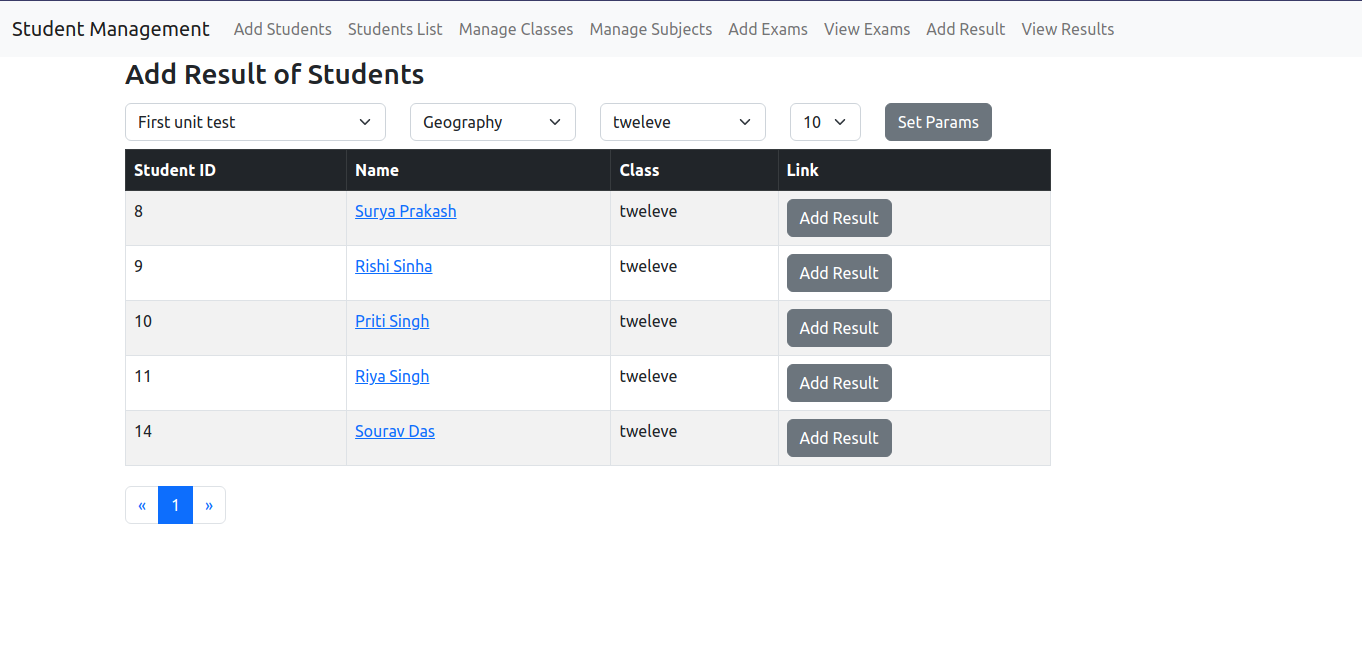This screenshot has width=1362, height=665.
Task: Click Add Result for Rishi Sinha
Action: coord(838,272)
